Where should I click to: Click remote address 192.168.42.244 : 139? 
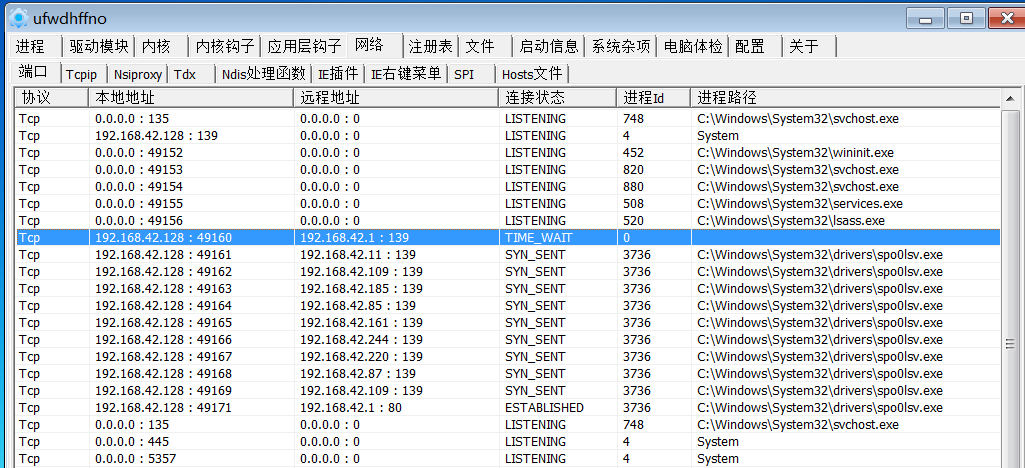361,340
